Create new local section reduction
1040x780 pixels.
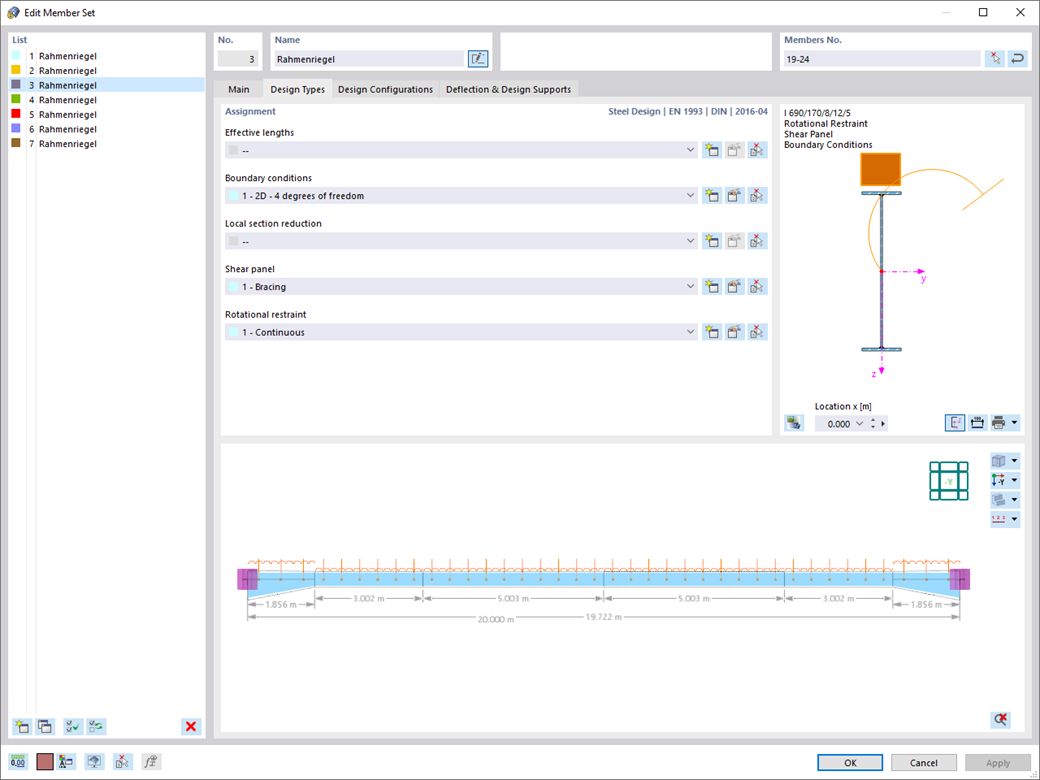pyautogui.click(x=712, y=241)
